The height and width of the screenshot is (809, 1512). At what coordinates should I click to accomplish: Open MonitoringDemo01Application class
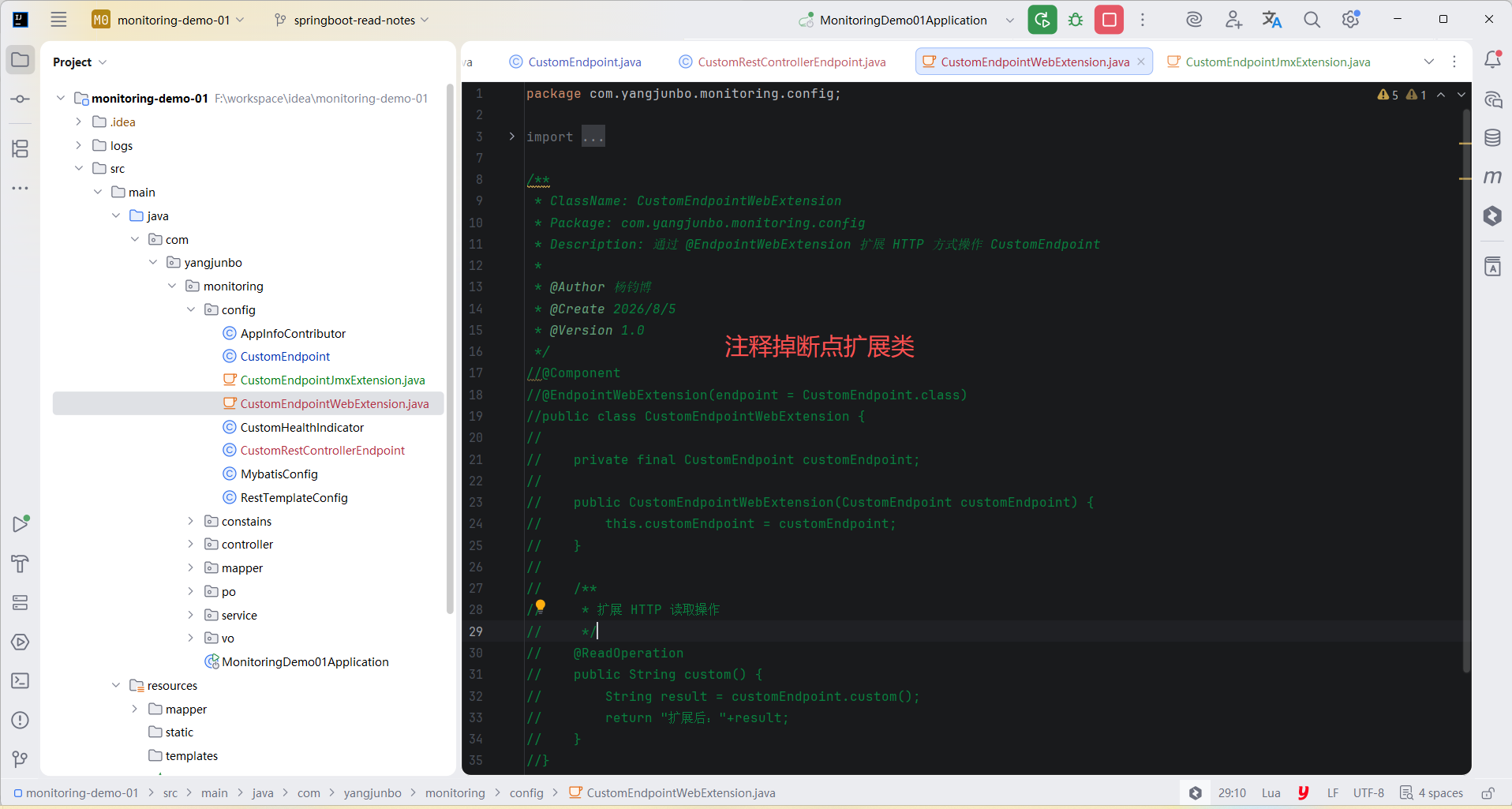(305, 661)
